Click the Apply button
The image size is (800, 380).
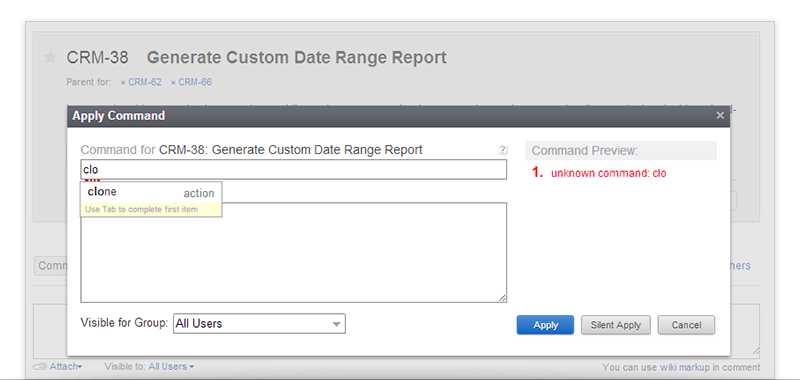545,325
